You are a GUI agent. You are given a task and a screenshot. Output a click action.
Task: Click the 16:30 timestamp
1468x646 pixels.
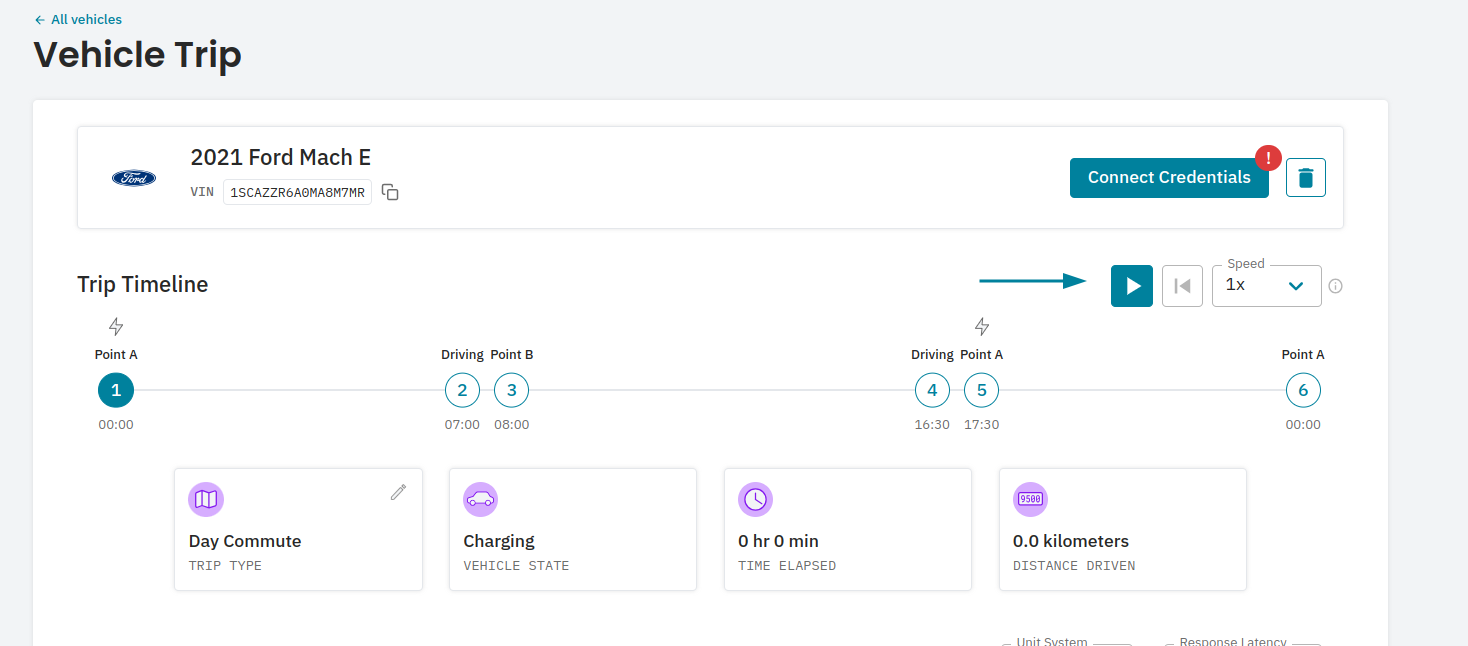[932, 425]
